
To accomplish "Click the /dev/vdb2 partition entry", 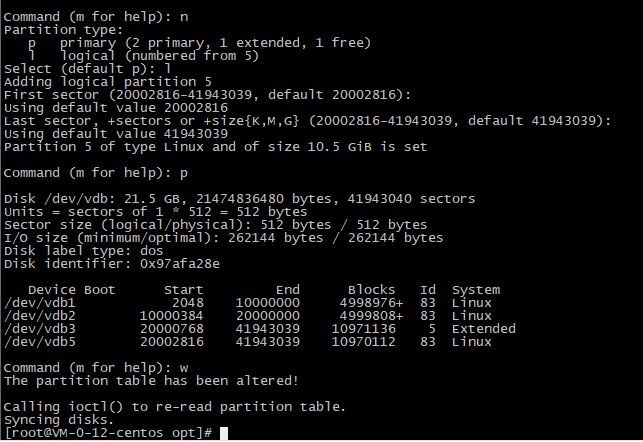I will (37, 316).
